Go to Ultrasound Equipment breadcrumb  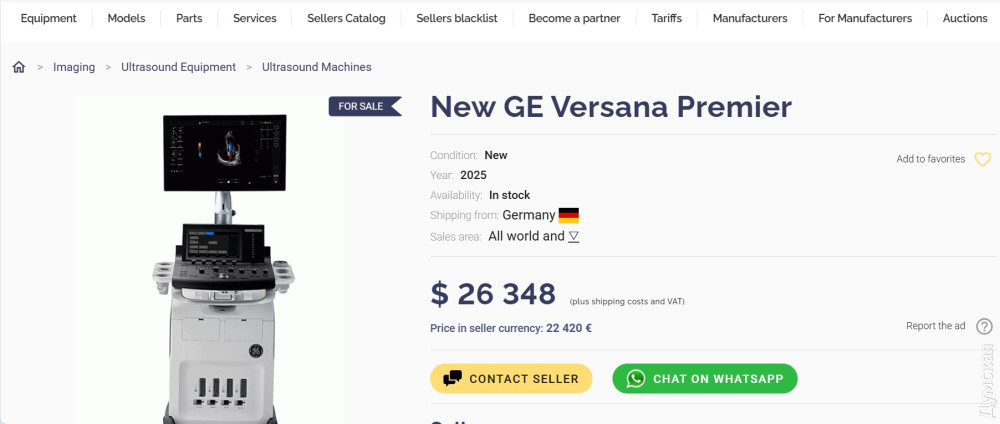pos(178,67)
